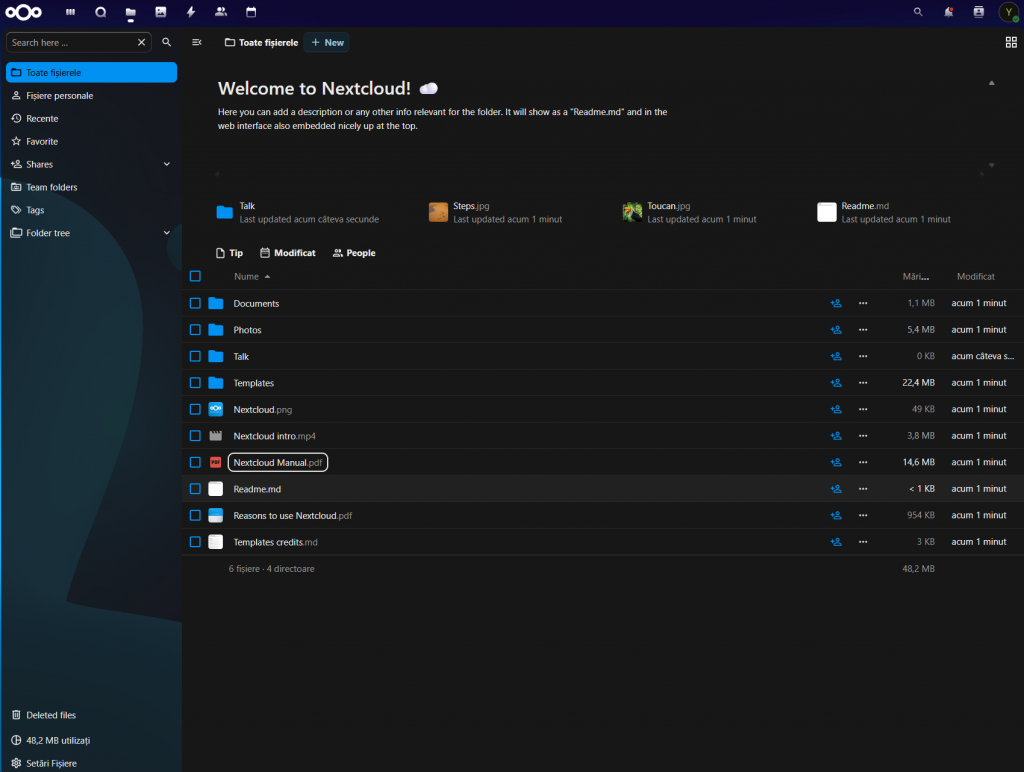Open the Activity lightning bolt icon

tap(191, 12)
